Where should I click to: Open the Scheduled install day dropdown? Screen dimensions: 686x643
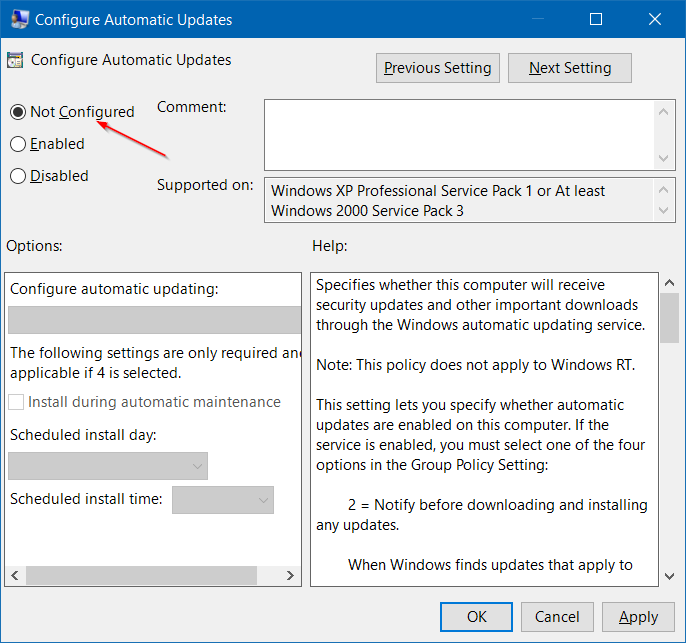[108, 466]
